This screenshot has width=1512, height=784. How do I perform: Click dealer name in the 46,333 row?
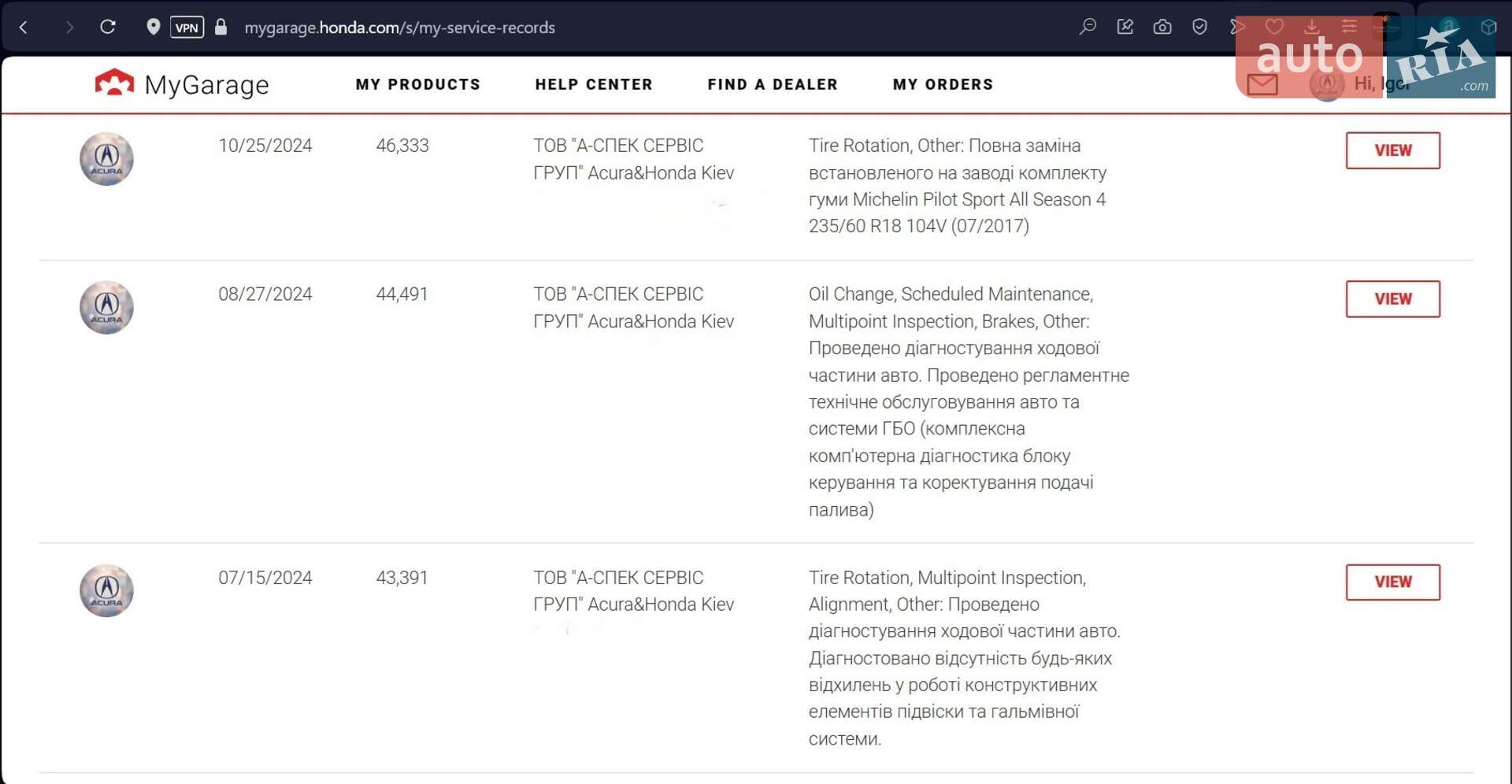634,159
